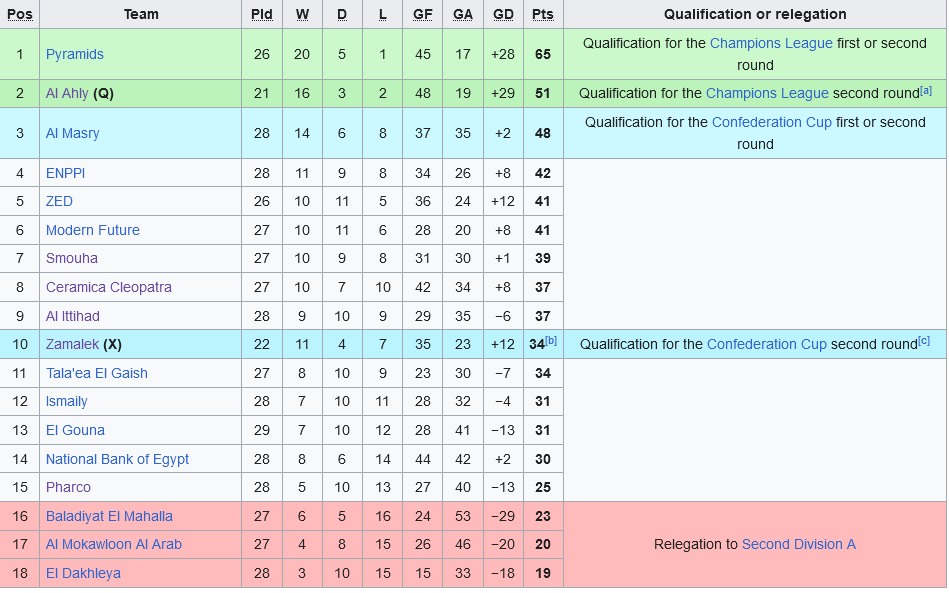Open Champions League link in Pyramids row
This screenshot has width=949, height=593.
[771, 43]
